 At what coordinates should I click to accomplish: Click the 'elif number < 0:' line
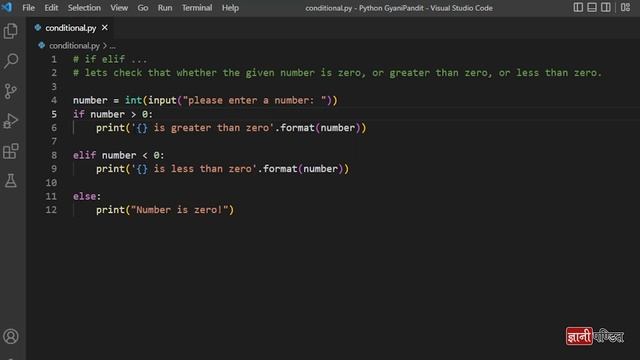click(119, 155)
